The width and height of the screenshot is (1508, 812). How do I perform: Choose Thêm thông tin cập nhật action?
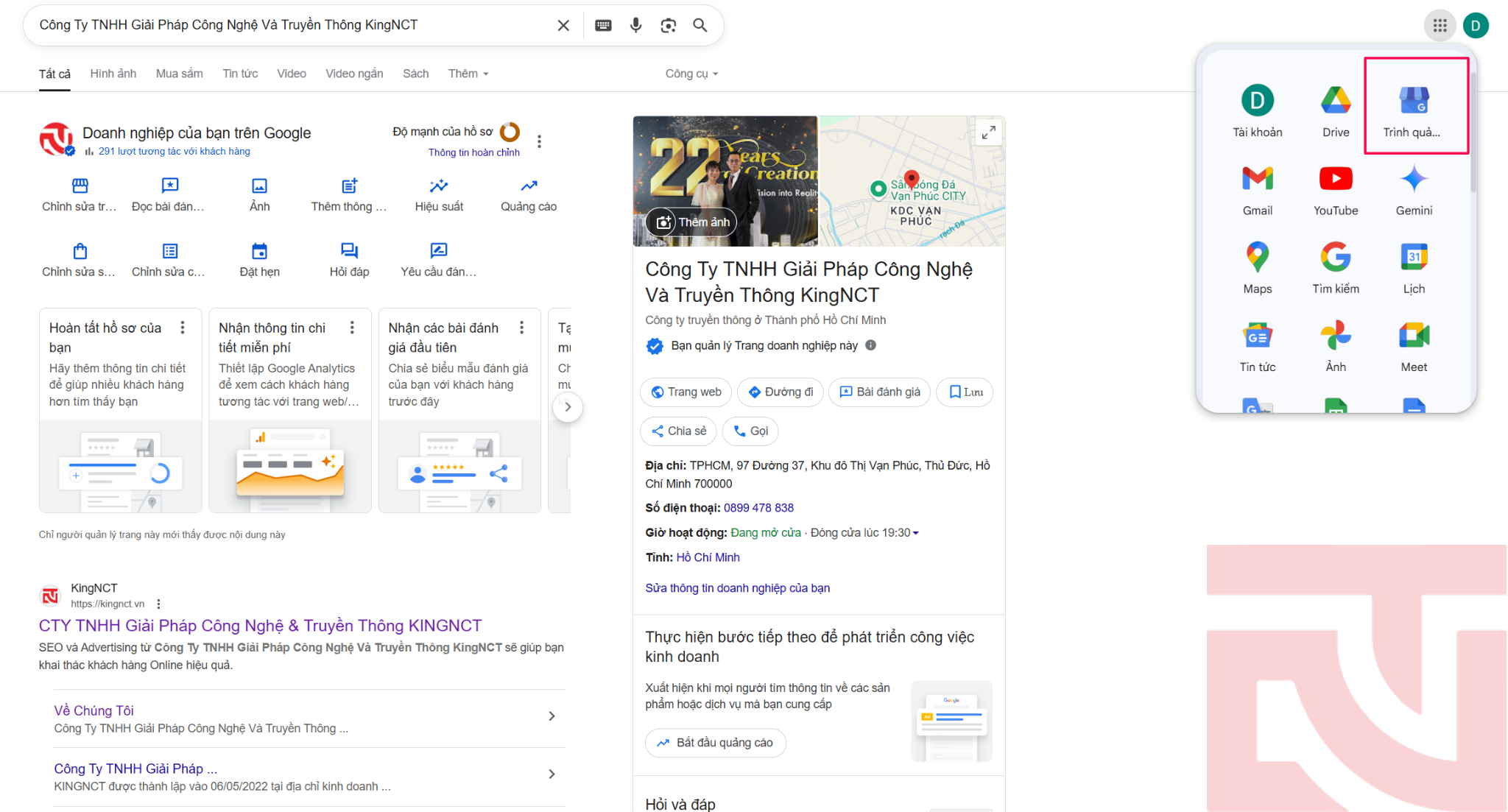pos(349,195)
